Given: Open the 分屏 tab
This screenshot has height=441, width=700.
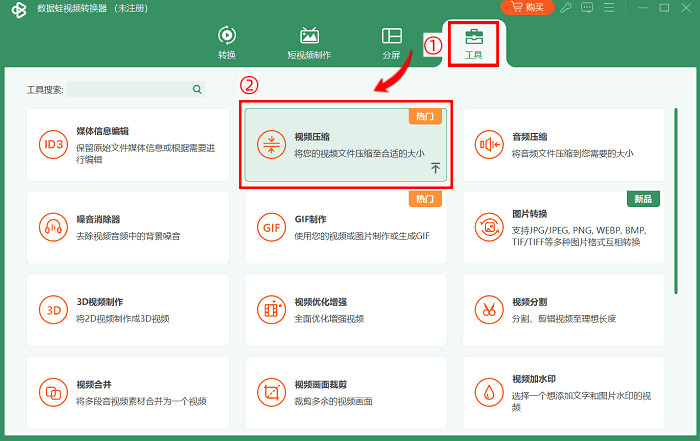Looking at the screenshot, I should coord(392,43).
